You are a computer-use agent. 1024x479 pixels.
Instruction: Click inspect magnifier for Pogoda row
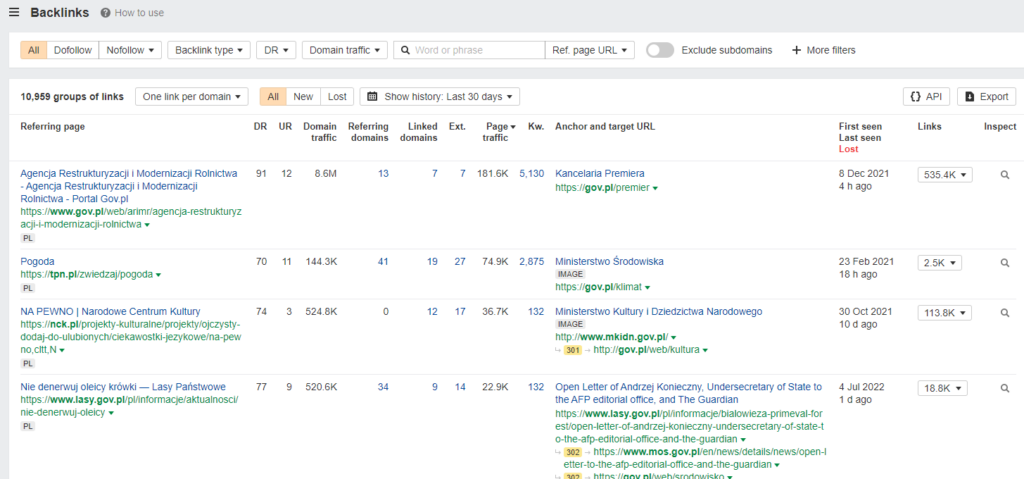point(1005,263)
